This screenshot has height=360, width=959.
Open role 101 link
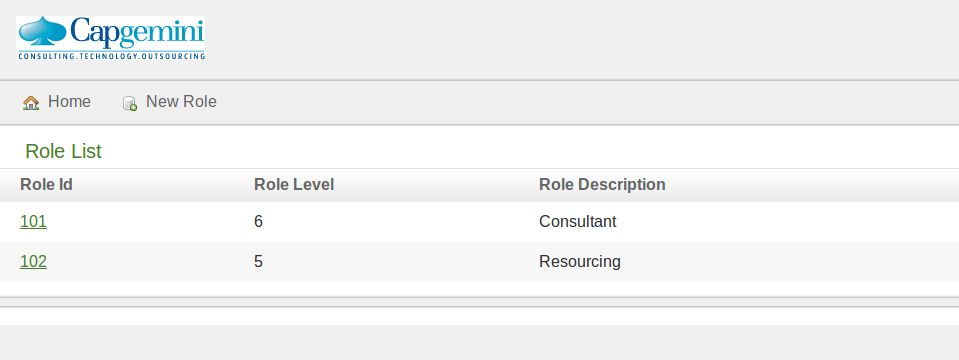click(33, 221)
